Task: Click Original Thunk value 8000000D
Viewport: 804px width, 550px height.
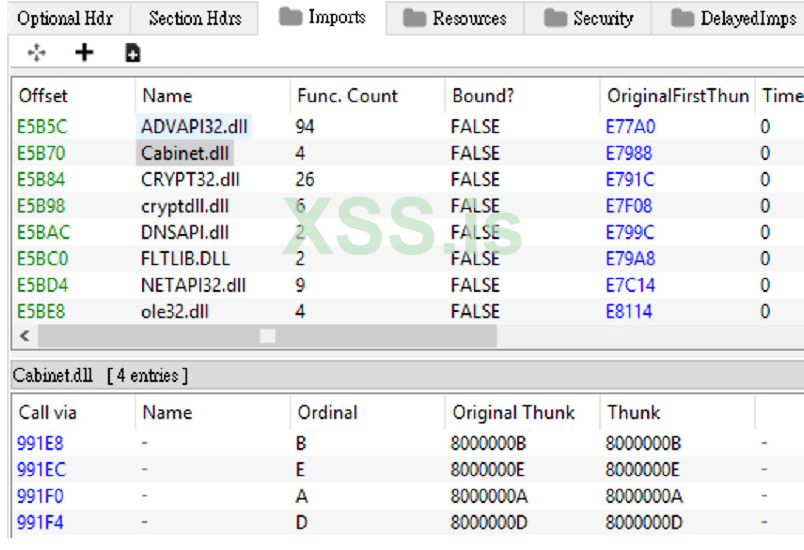Action: [x=489, y=522]
